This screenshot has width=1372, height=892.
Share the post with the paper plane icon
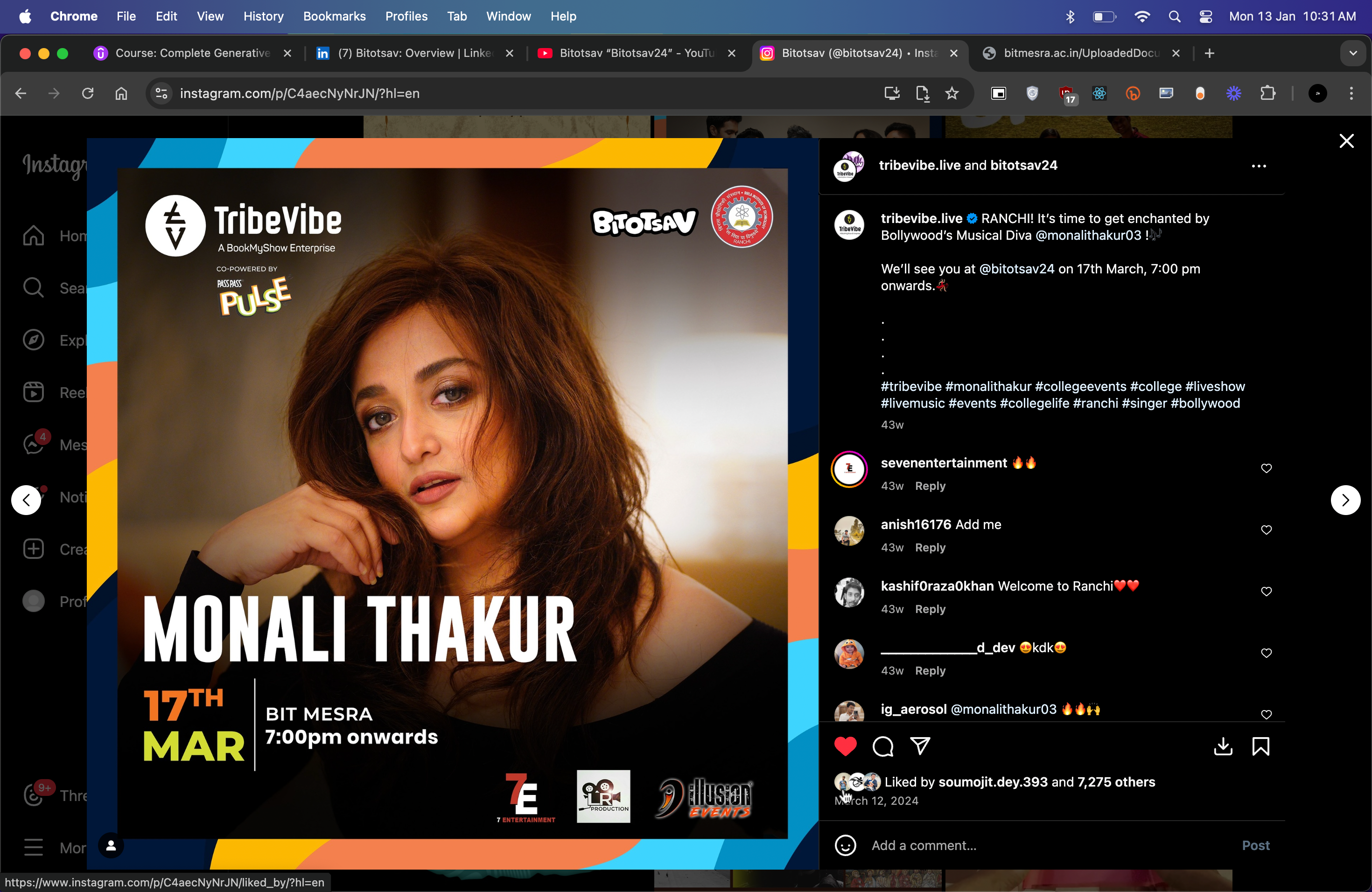pos(920,746)
